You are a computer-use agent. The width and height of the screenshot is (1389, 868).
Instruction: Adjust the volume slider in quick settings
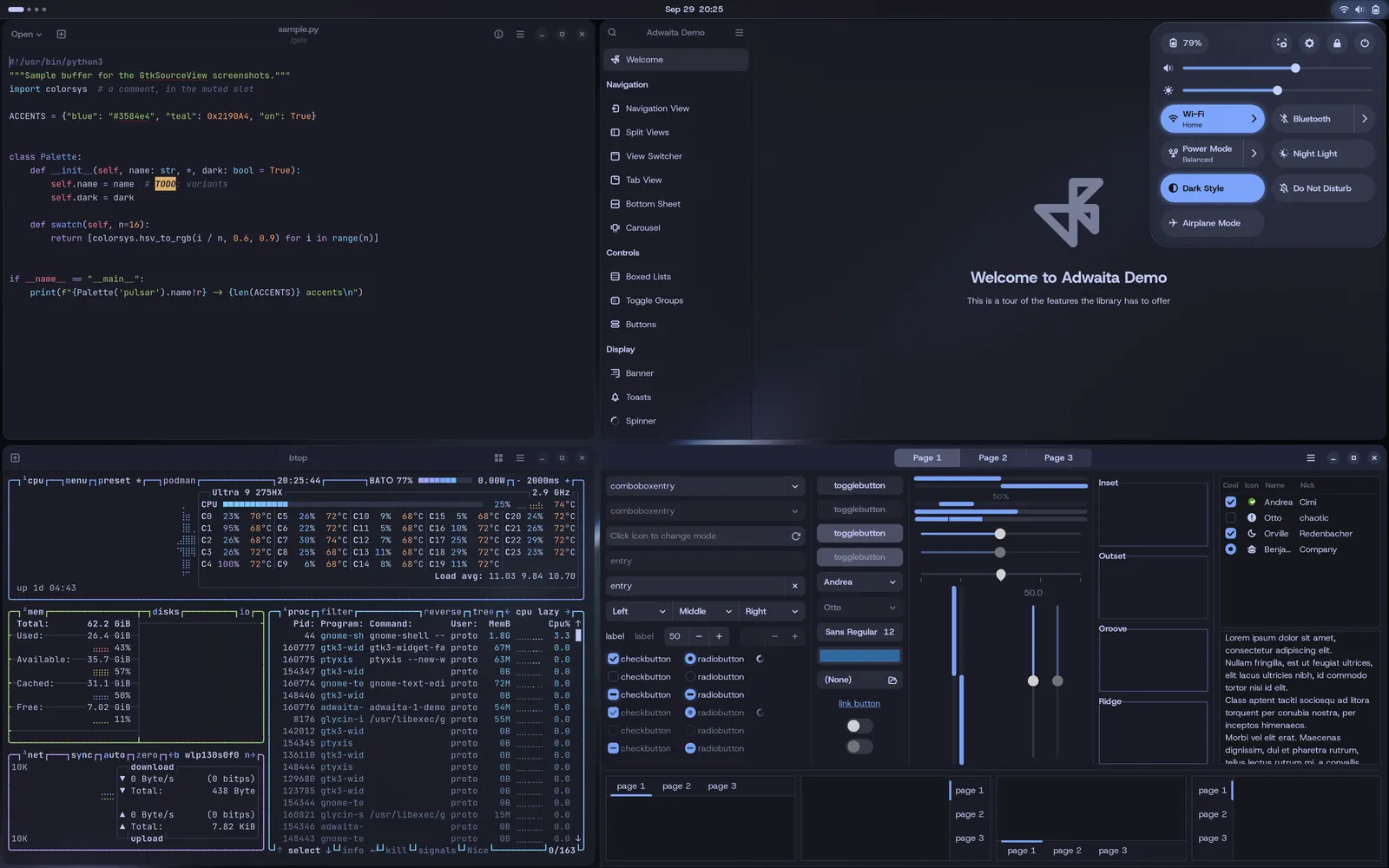(x=1276, y=68)
